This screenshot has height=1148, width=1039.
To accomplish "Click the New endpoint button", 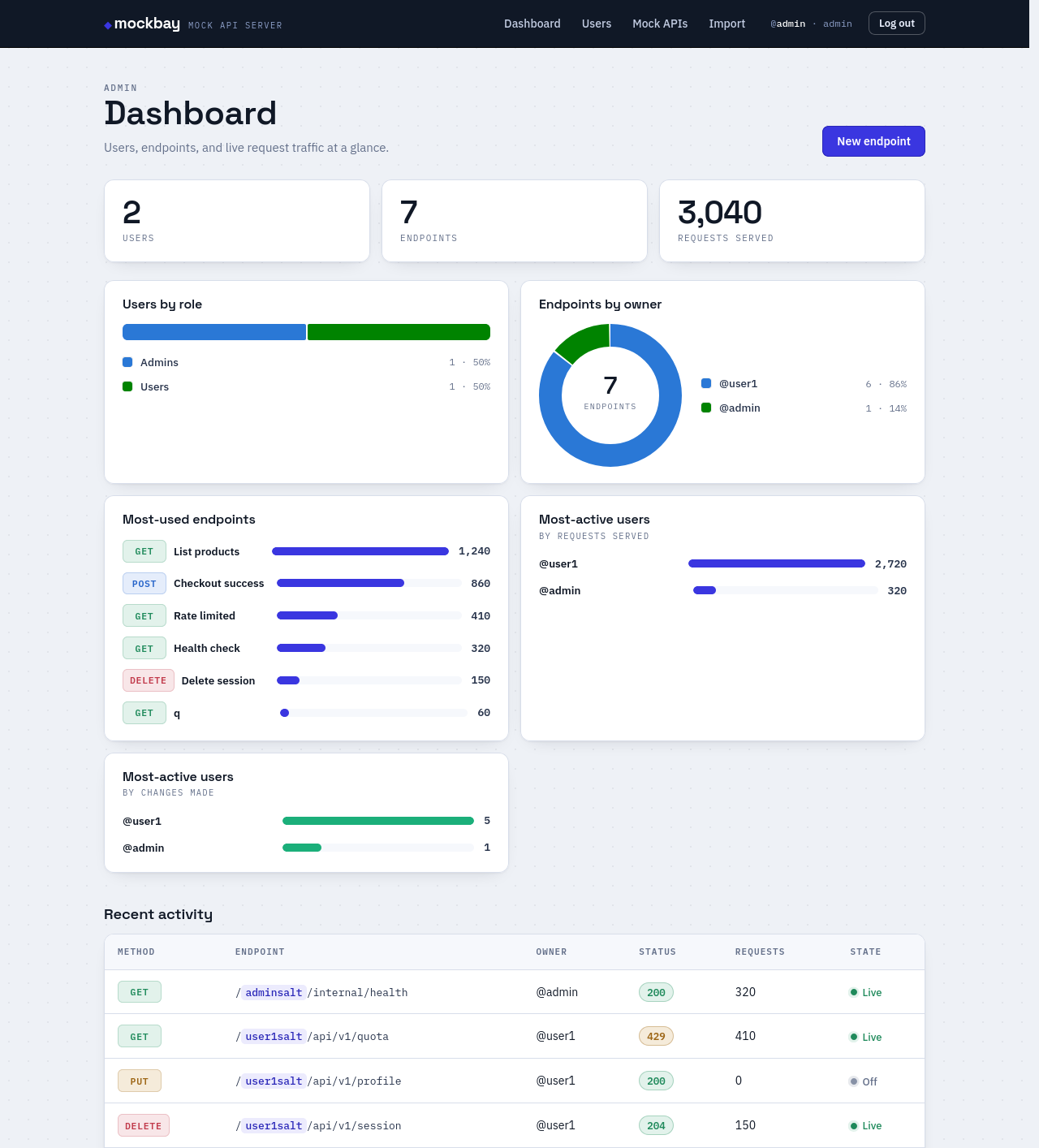I will (x=873, y=141).
